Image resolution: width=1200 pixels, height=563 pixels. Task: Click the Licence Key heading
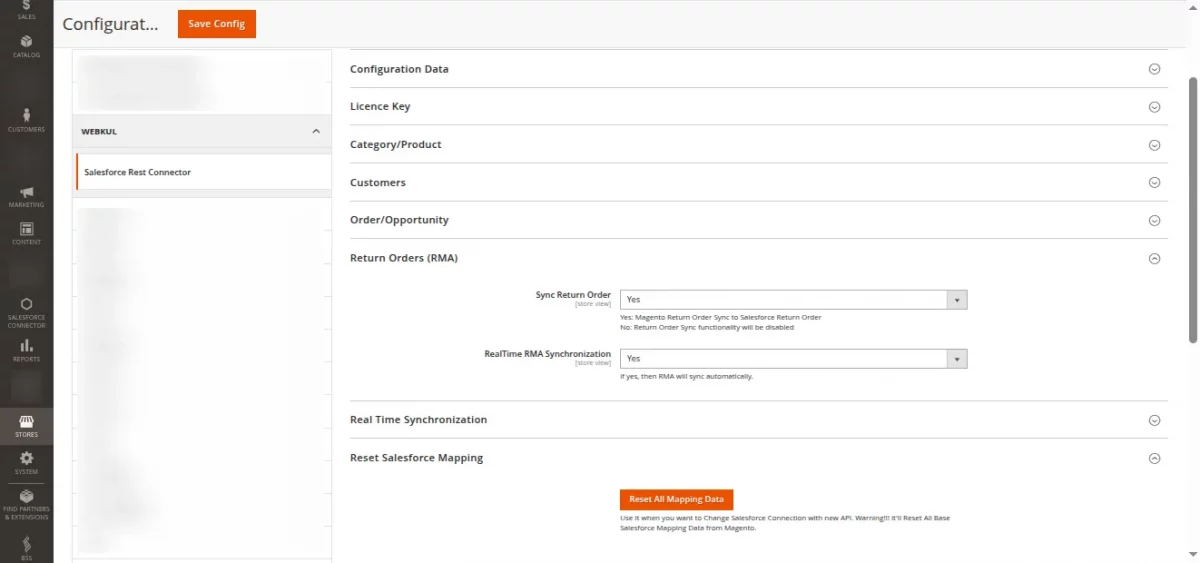pos(380,106)
